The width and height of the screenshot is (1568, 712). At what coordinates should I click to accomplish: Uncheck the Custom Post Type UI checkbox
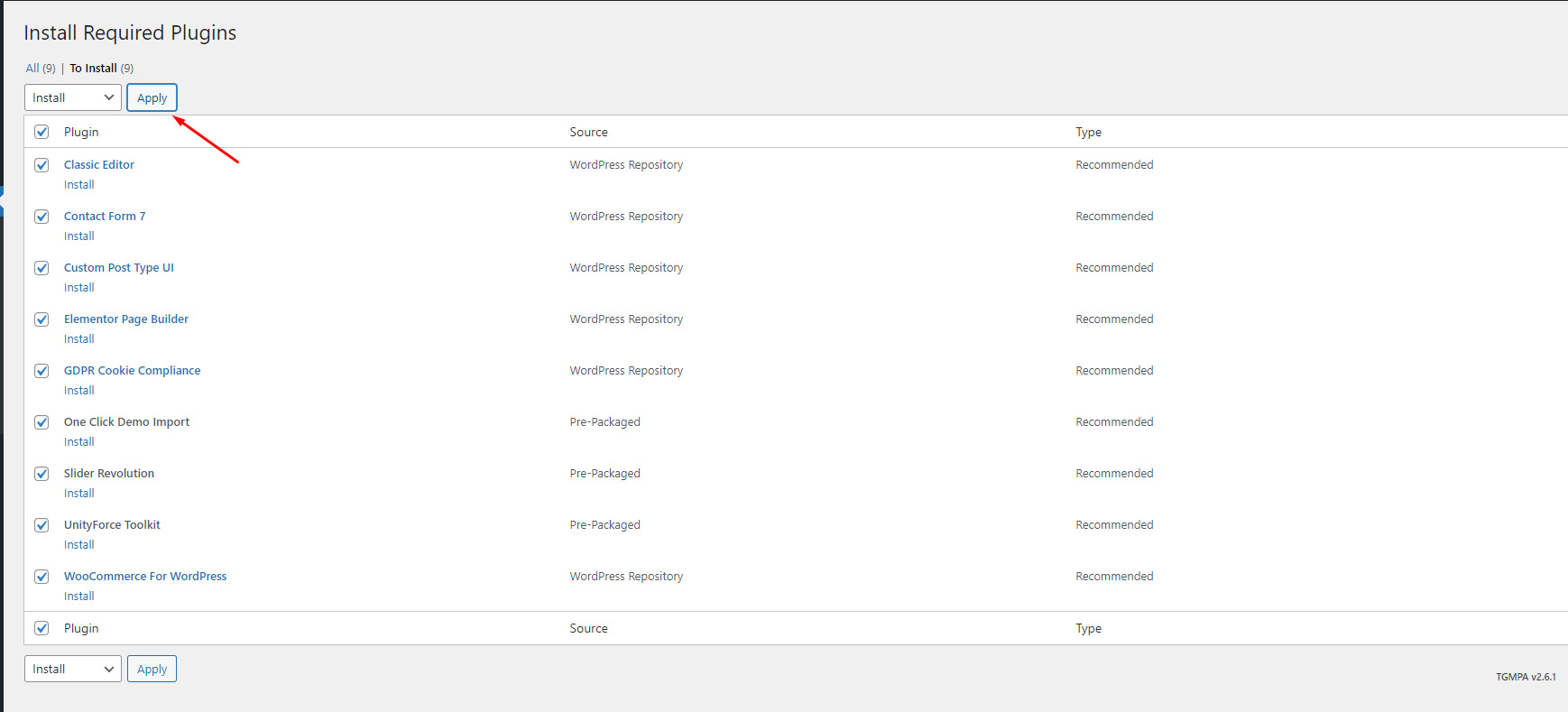pos(42,268)
